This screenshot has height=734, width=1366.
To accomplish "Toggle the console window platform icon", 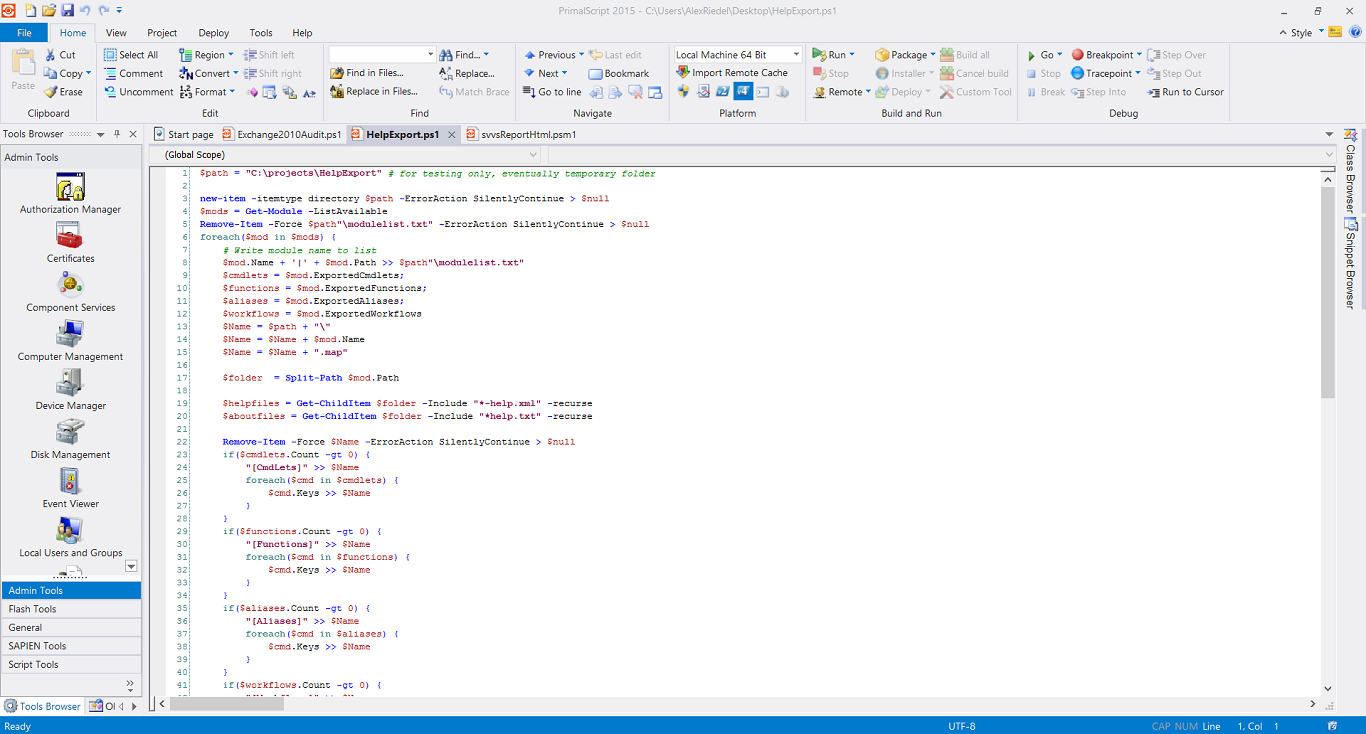I will point(763,92).
